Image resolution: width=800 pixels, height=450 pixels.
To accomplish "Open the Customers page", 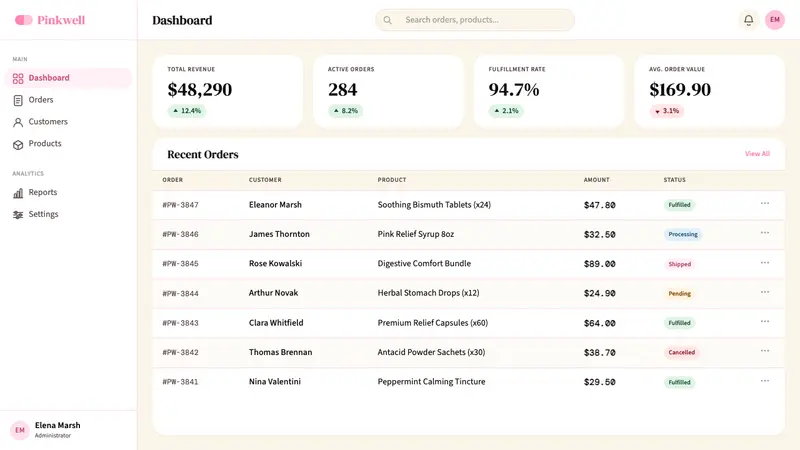I will tap(68, 122).
